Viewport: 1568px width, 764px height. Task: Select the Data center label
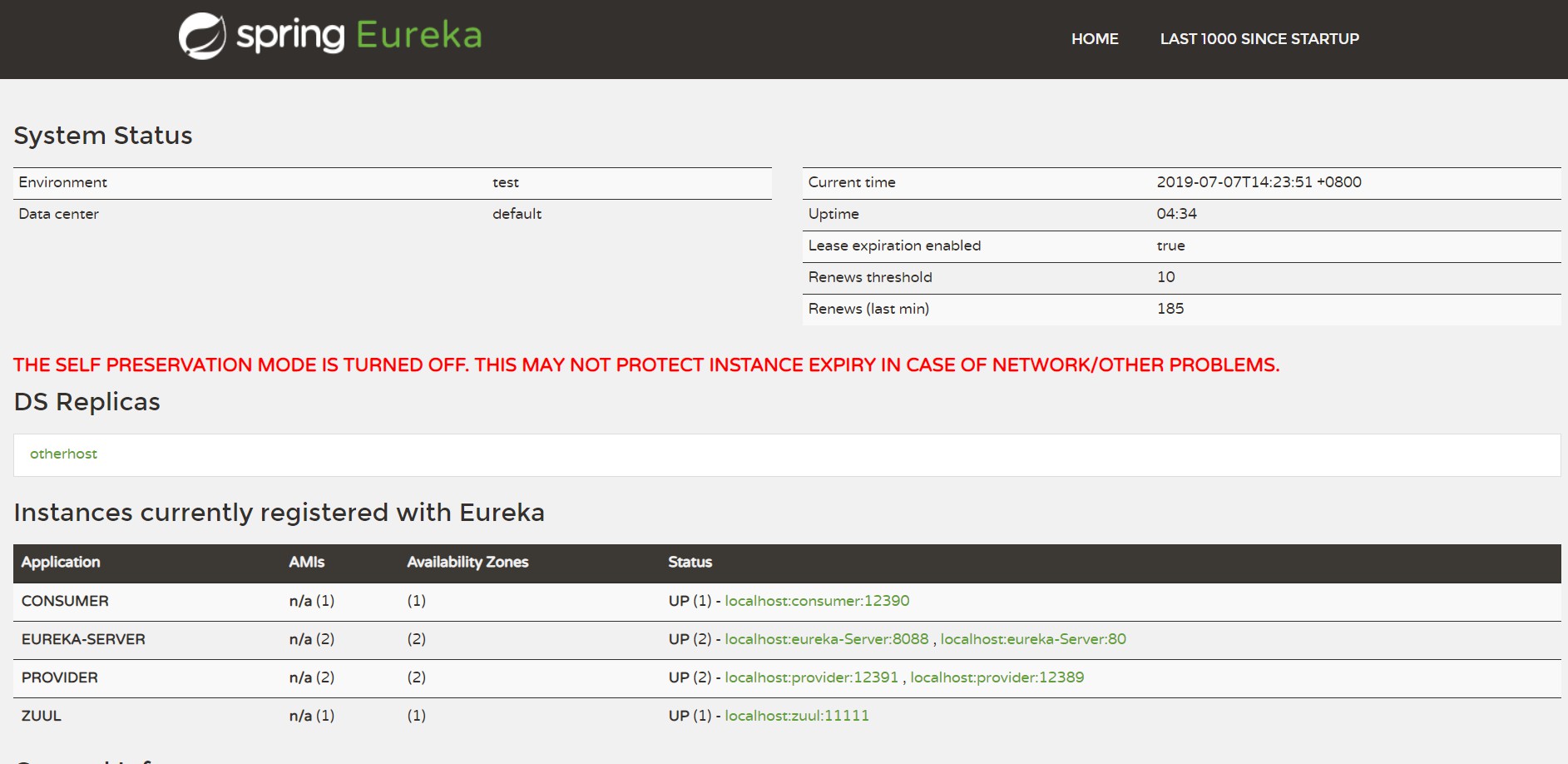tap(59, 214)
